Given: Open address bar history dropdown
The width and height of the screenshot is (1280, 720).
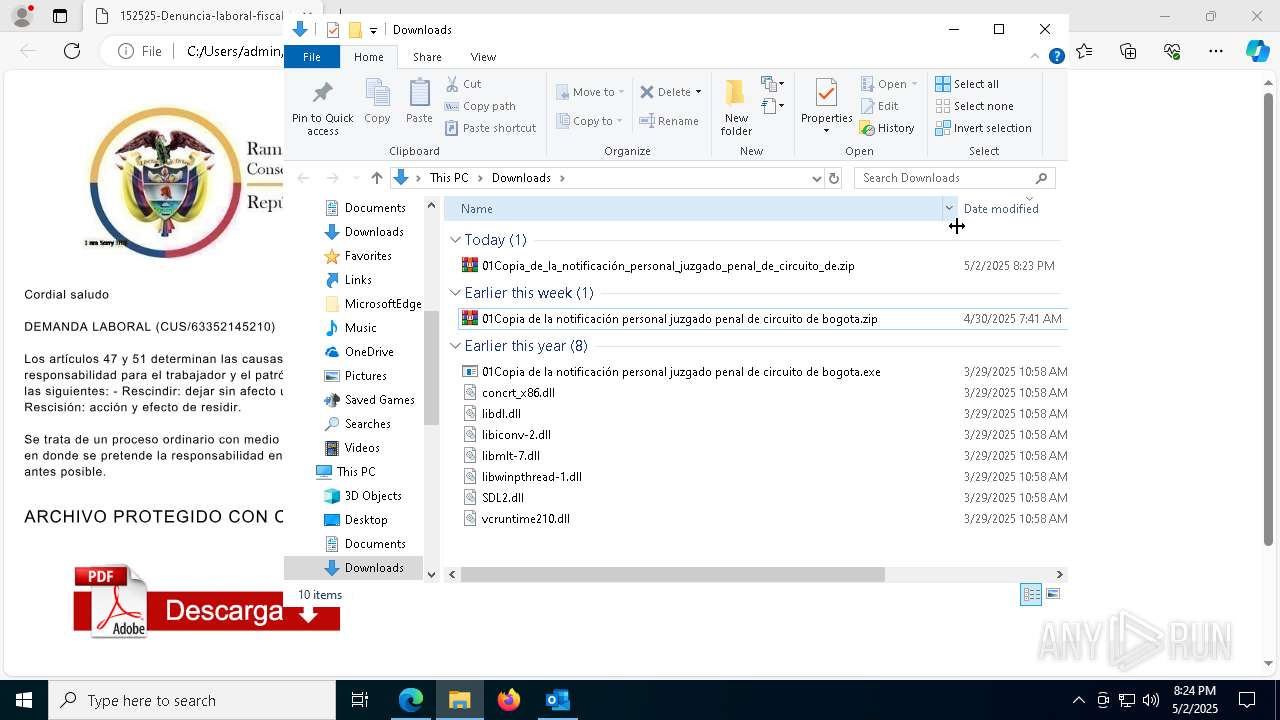Looking at the screenshot, I should point(817,178).
